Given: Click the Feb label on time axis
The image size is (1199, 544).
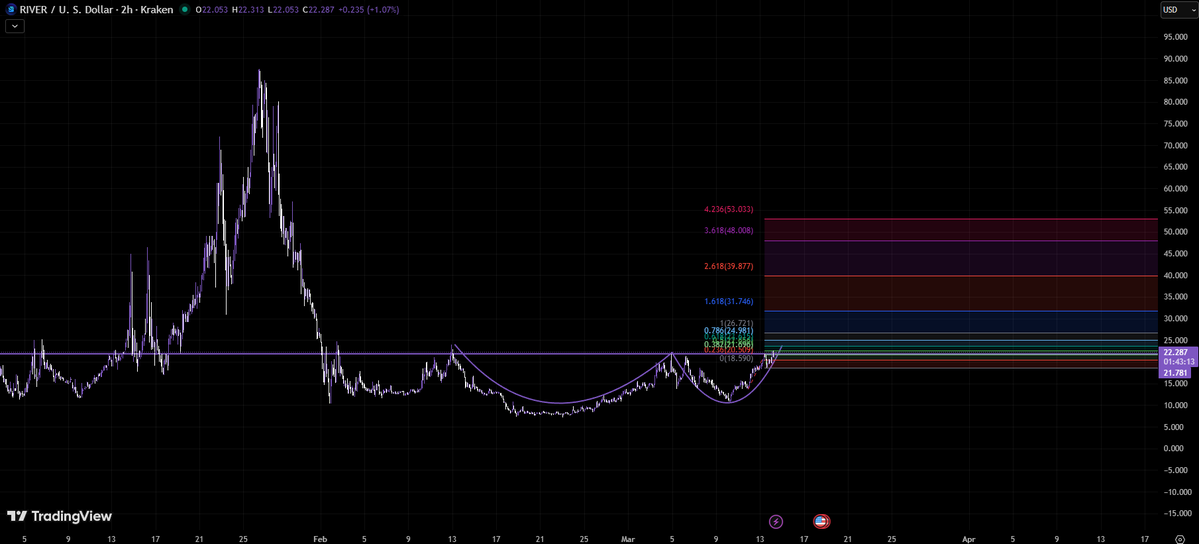Looking at the screenshot, I should [320, 538].
